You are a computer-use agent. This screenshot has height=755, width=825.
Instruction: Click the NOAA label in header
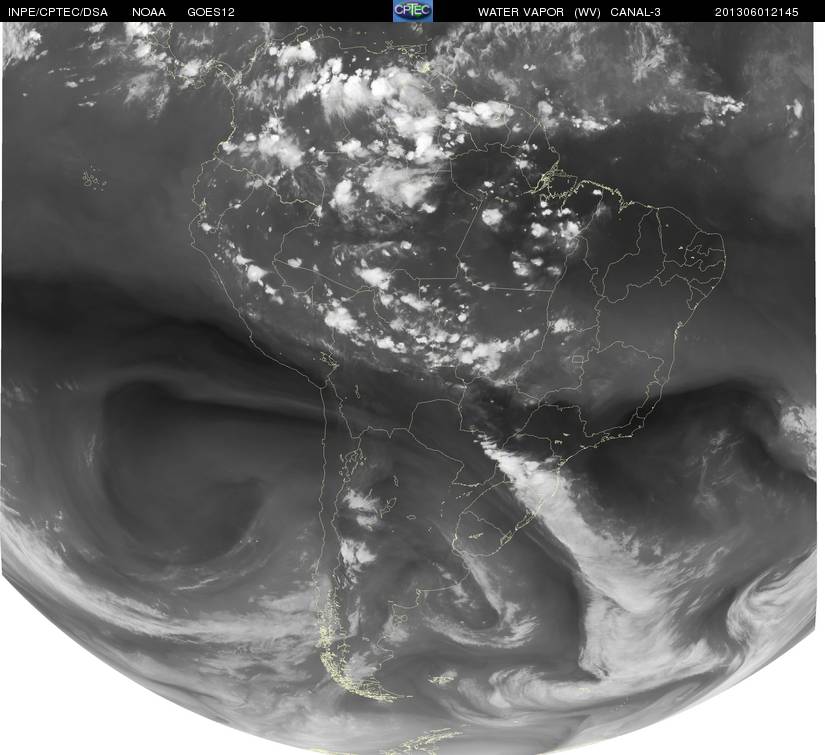point(149,12)
